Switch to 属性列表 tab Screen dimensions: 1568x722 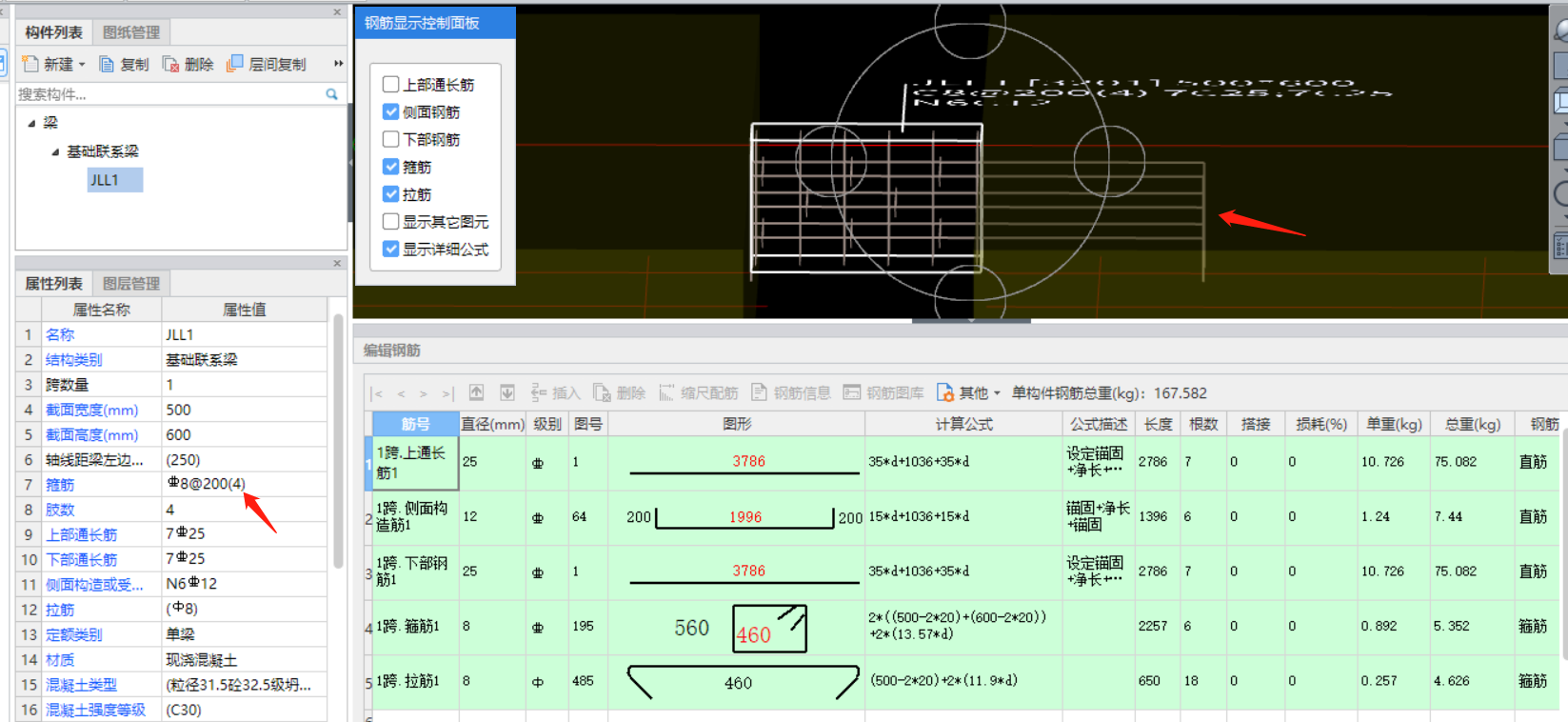pos(53,284)
